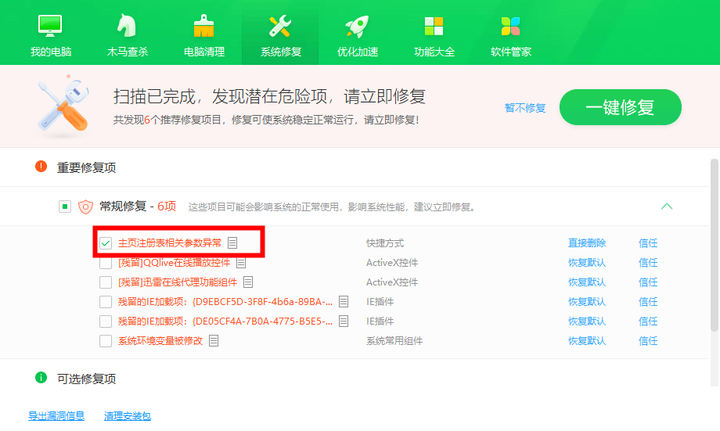This screenshot has width=720, height=431.
Task: Switch to 木马查杀 tab label
Action: pyautogui.click(x=127, y=52)
